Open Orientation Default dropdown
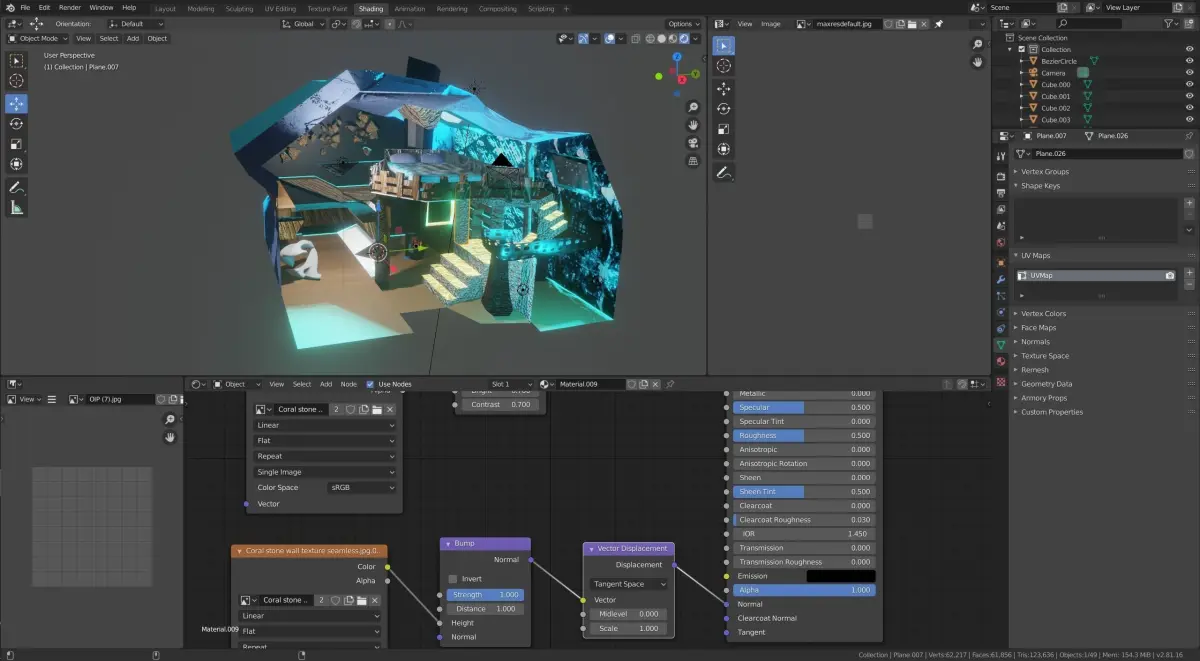The height and width of the screenshot is (661, 1200). [138, 23]
